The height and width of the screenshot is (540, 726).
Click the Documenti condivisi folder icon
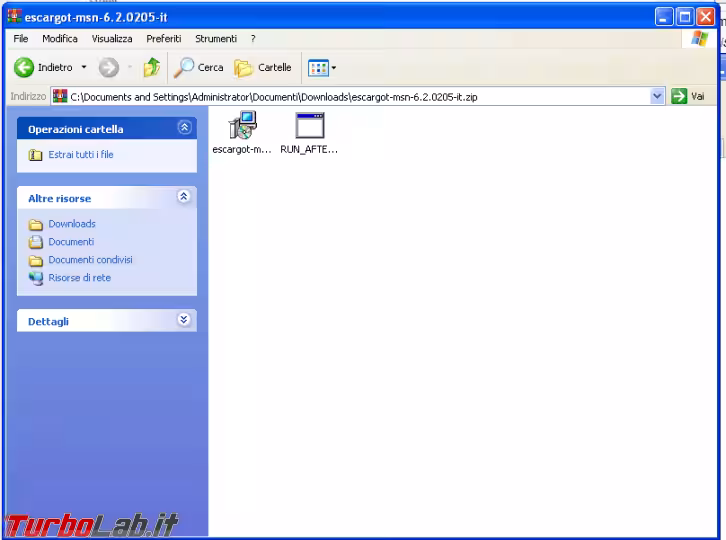coord(36,261)
